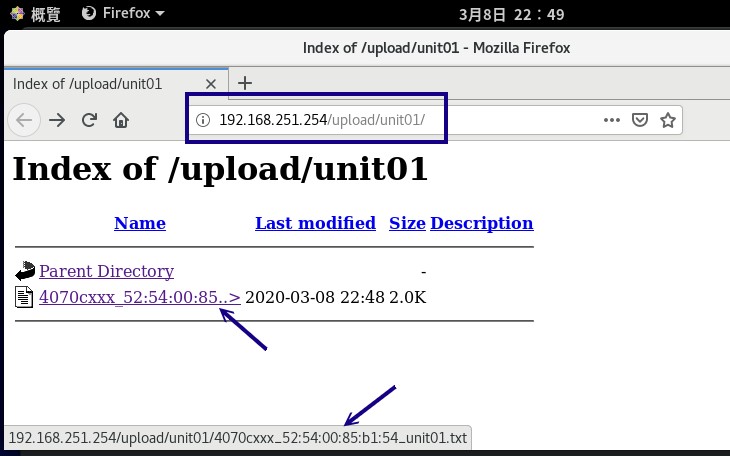This screenshot has width=730, height=456.
Task: Sort the listing by Name
Action: click(x=140, y=223)
